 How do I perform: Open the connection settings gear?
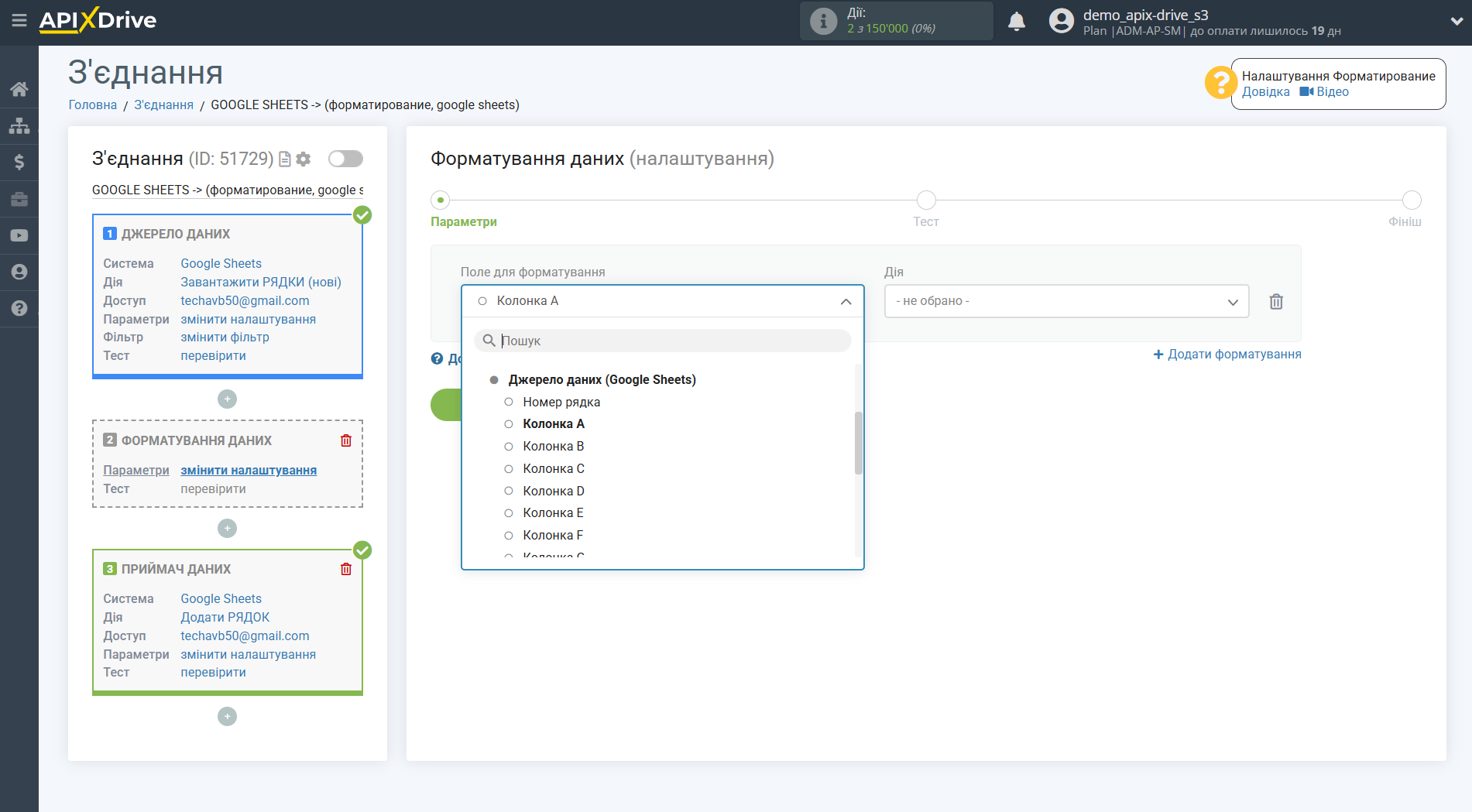pos(304,159)
